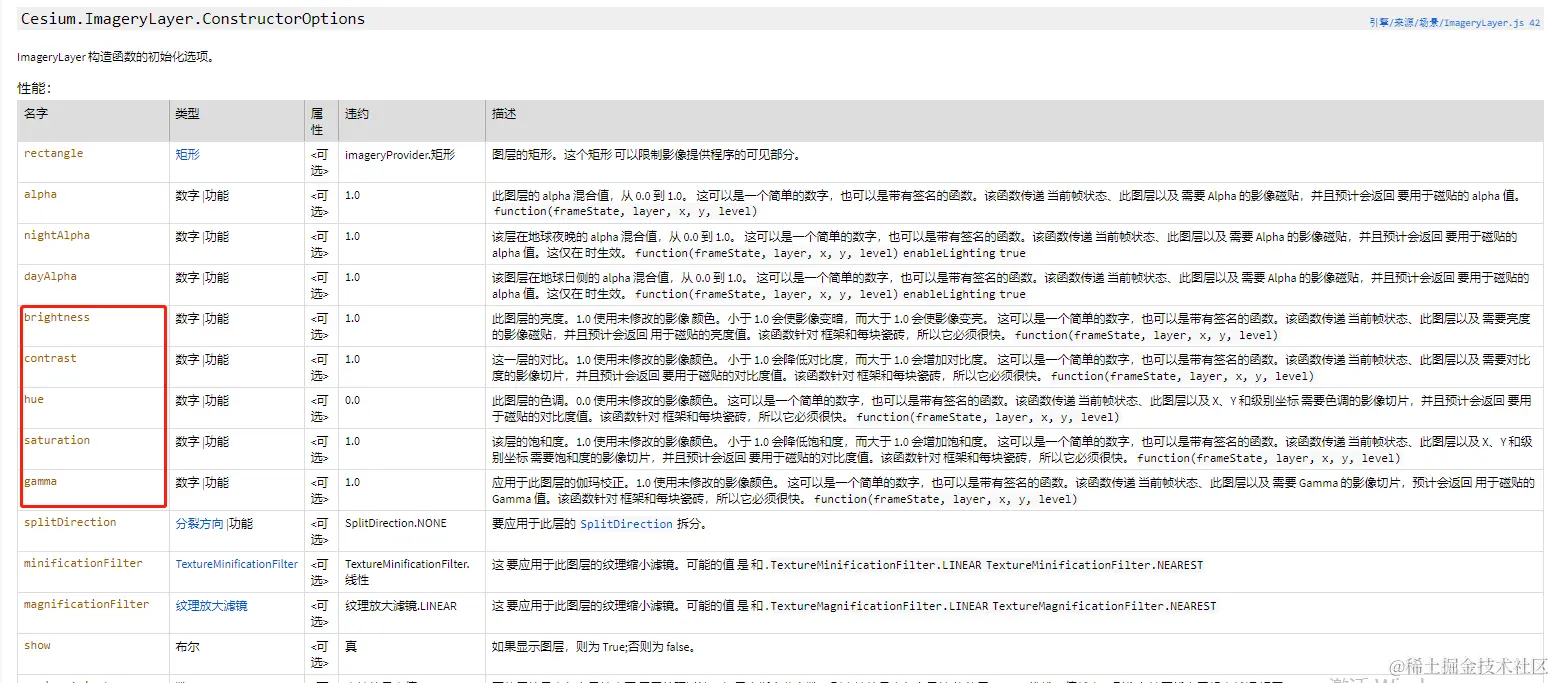The width and height of the screenshot is (1555, 683).
Task: Select the minificationFilter property name
Action: pyautogui.click(x=83, y=564)
